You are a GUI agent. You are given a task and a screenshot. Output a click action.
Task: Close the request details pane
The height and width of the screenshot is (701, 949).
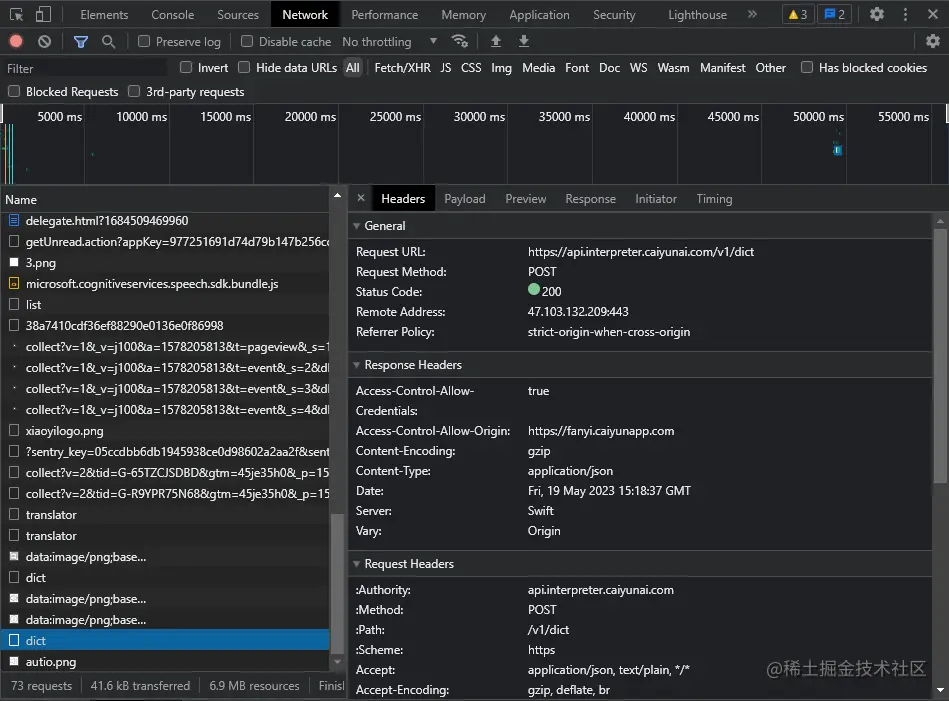point(361,198)
